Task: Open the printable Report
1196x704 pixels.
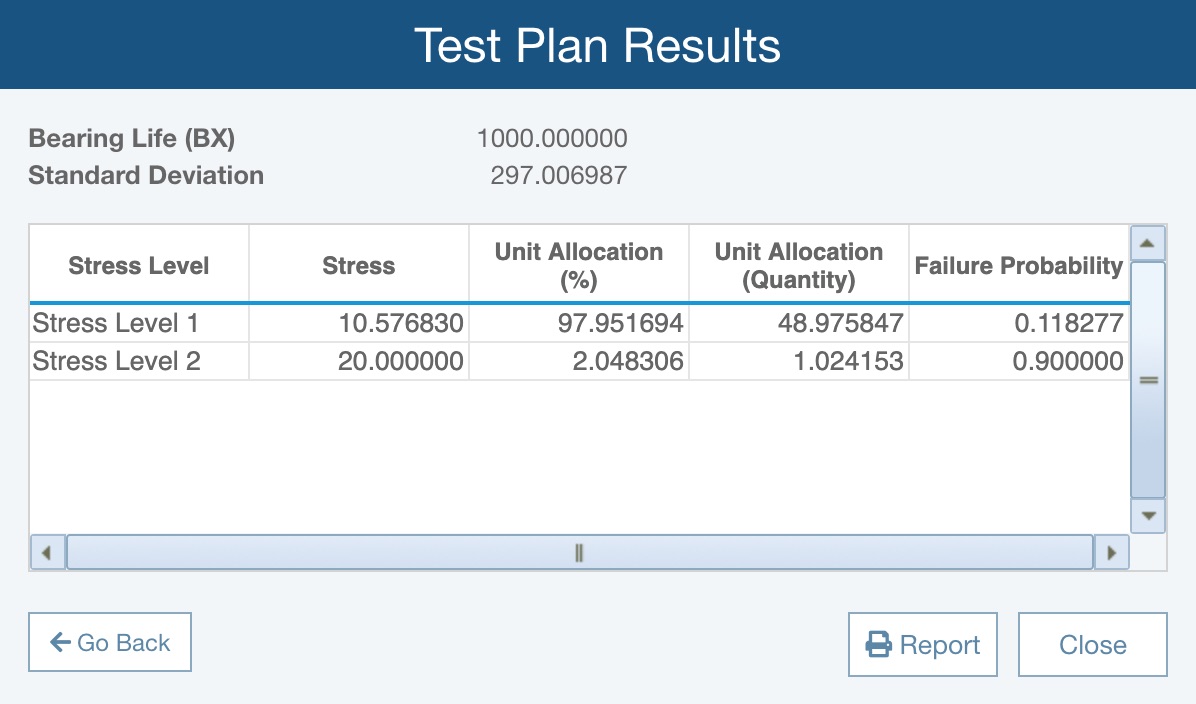Action: [x=922, y=645]
